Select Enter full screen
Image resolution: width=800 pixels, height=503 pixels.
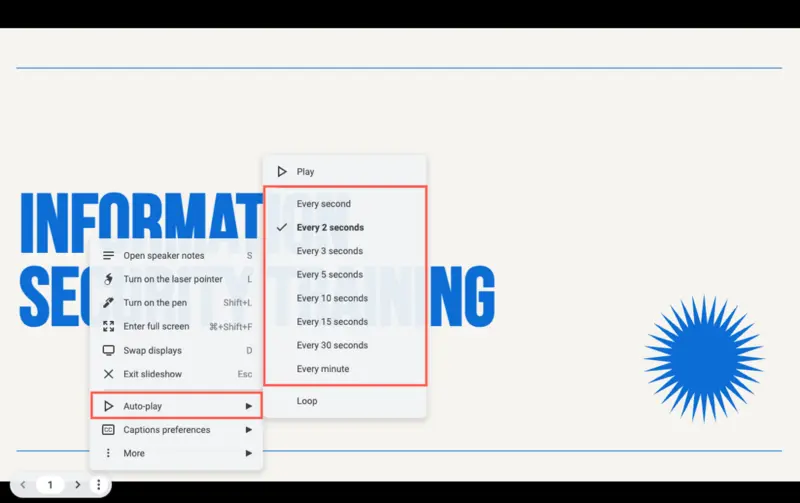tap(176, 326)
